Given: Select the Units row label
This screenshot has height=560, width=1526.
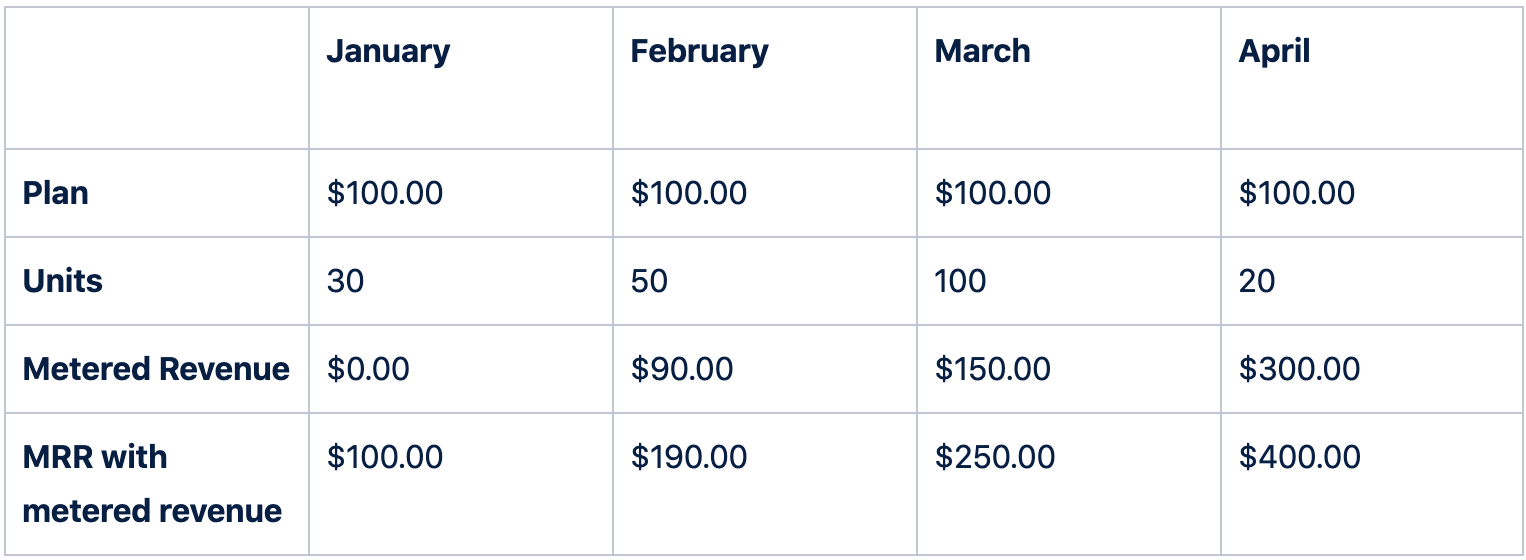Looking at the screenshot, I should coord(63,281).
